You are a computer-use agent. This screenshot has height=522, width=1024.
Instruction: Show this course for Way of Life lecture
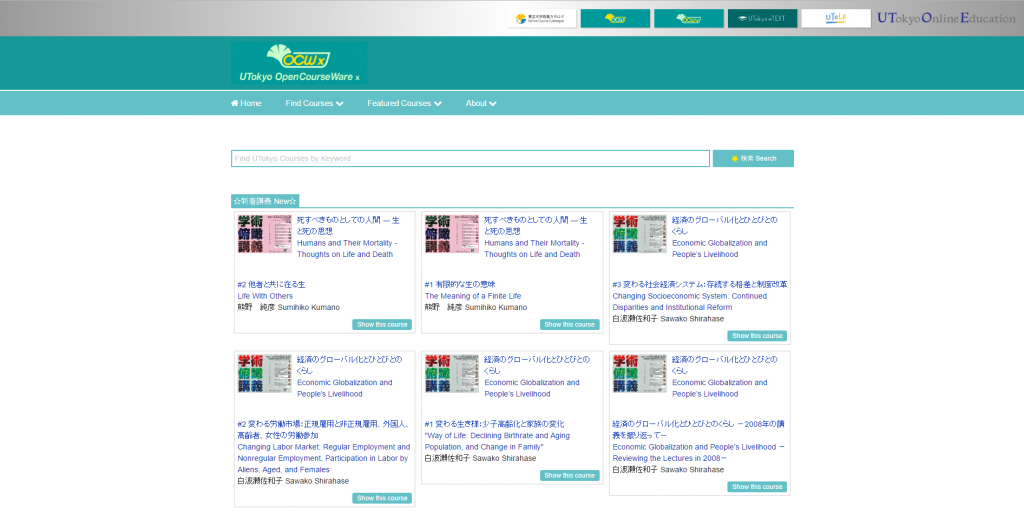coord(569,476)
